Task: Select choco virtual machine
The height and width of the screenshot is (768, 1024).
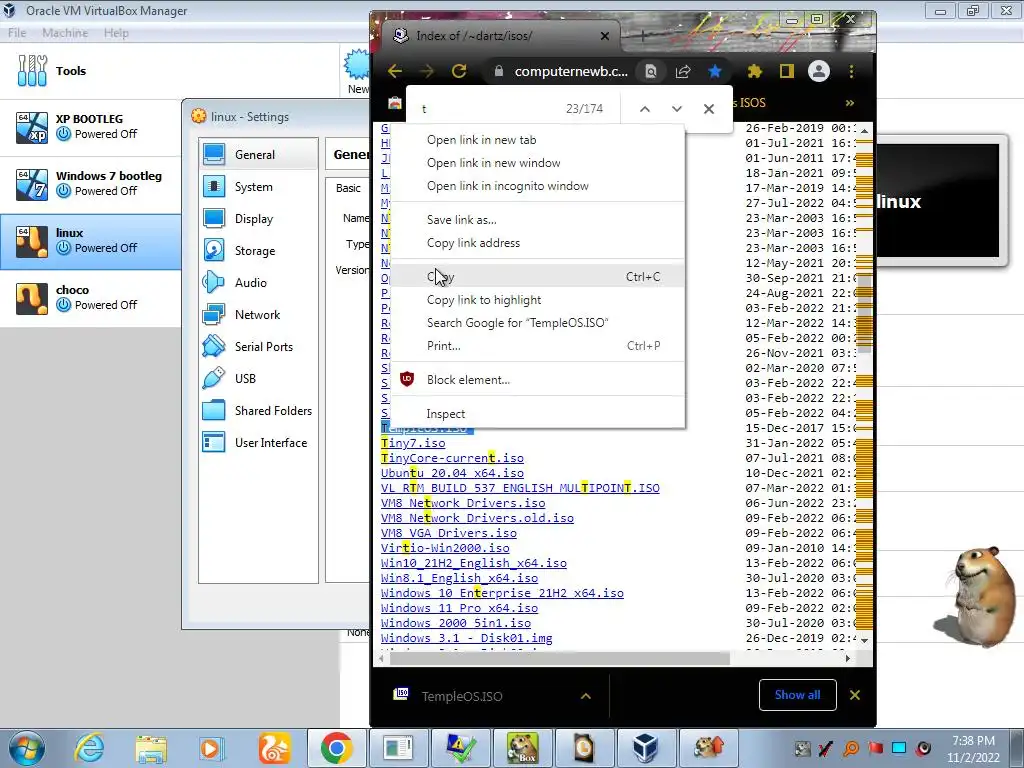Action: pos(91,298)
